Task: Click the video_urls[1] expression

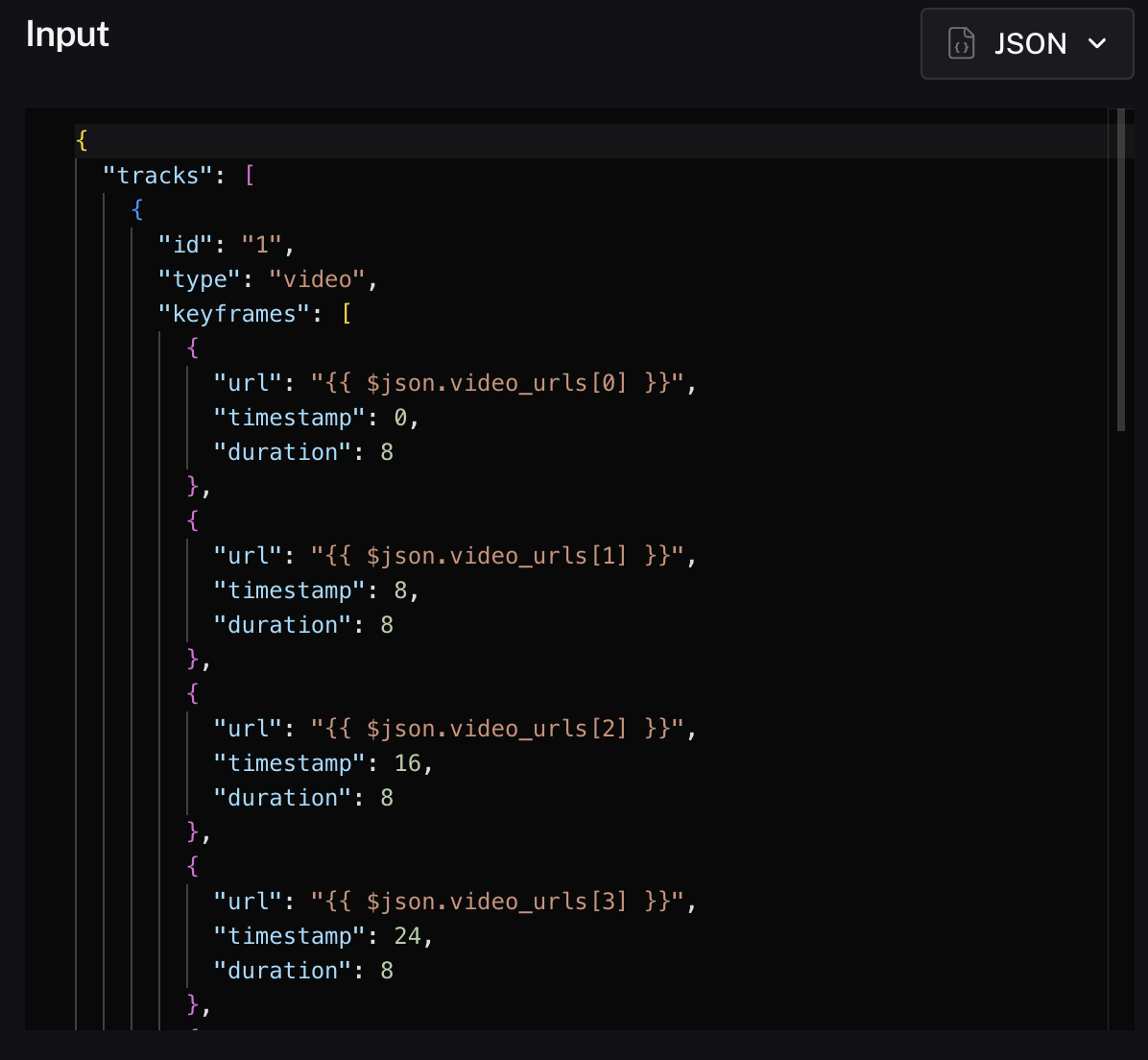Action: 496,556
